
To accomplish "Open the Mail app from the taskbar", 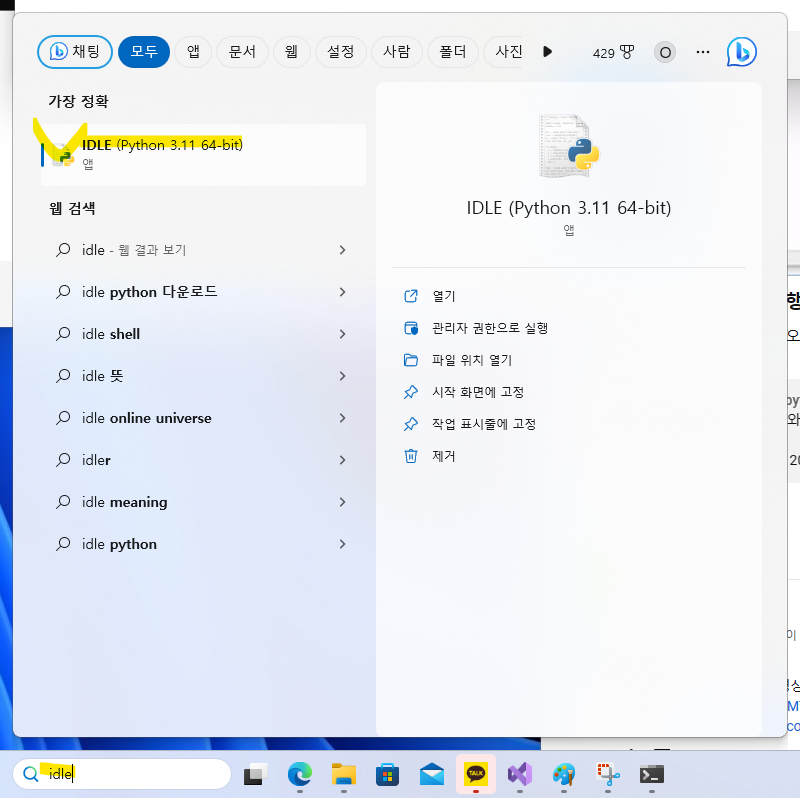I will tap(432, 775).
